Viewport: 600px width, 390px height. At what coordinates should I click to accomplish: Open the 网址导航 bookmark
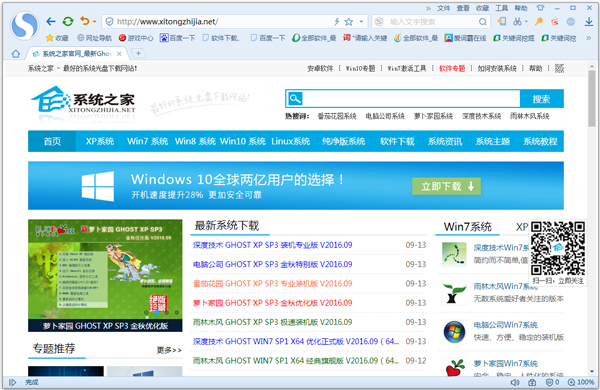click(94, 38)
